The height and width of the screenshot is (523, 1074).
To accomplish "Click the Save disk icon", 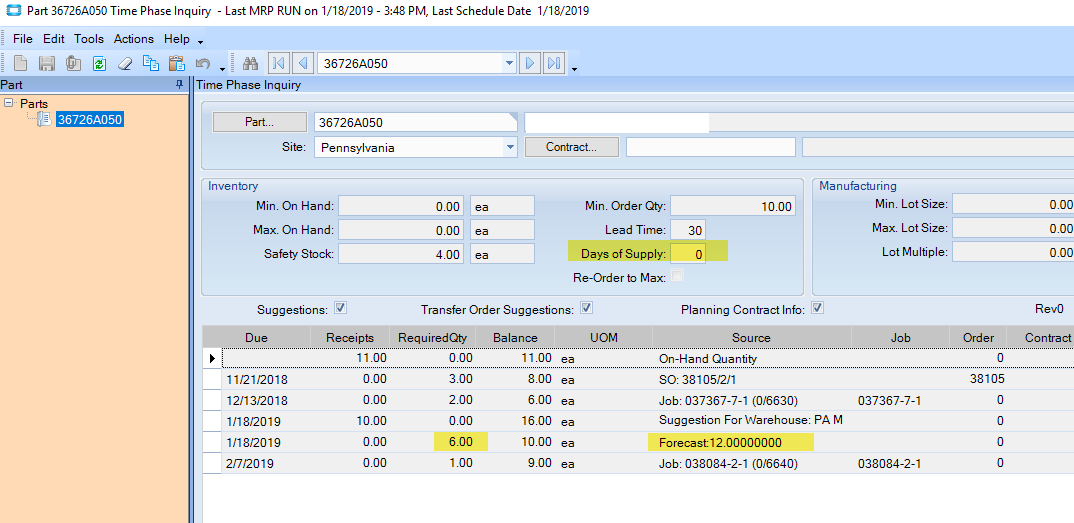I will (x=46, y=64).
